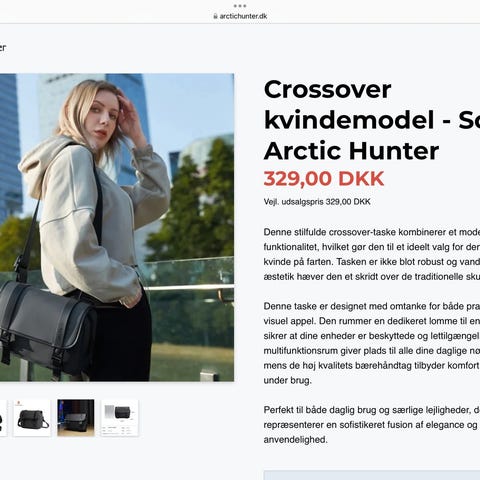Click the paragraph starting Denne stilfulde crossover-taske
The width and height of the screenshot is (480, 480).
[x=372, y=254]
